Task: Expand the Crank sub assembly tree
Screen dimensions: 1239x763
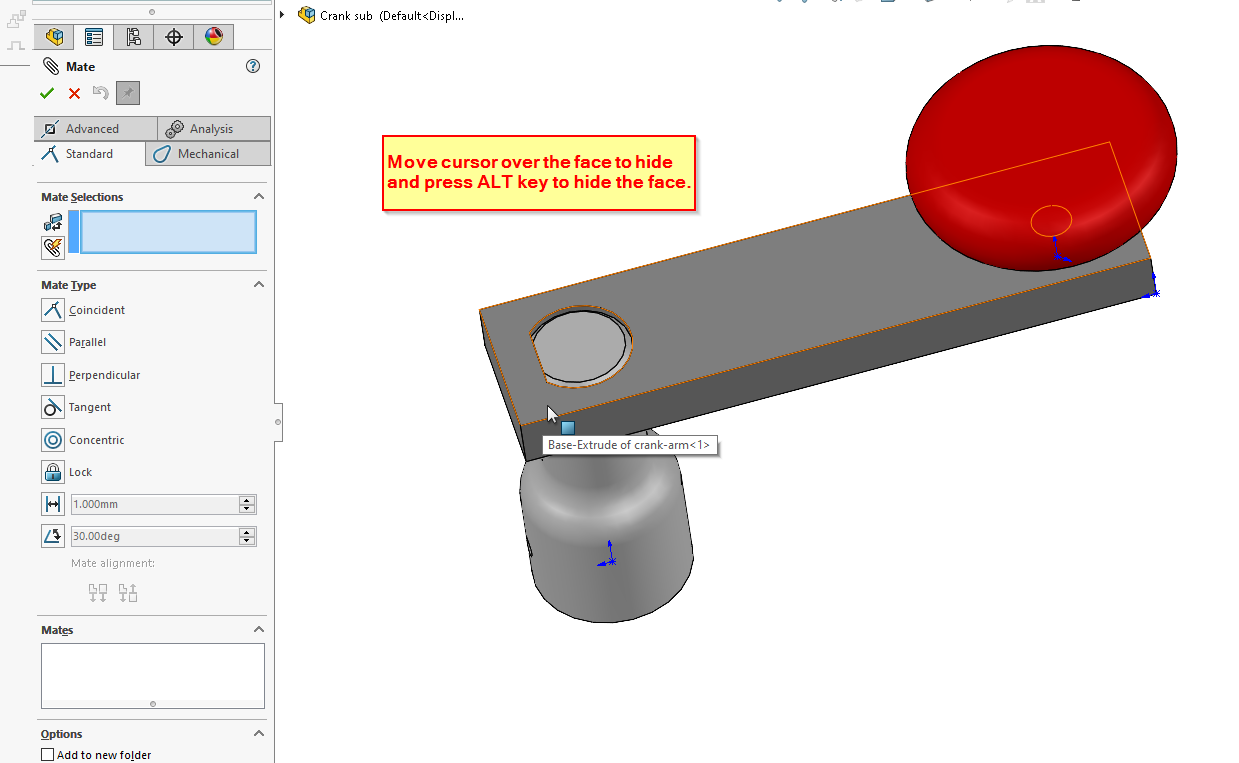Action: tap(283, 15)
